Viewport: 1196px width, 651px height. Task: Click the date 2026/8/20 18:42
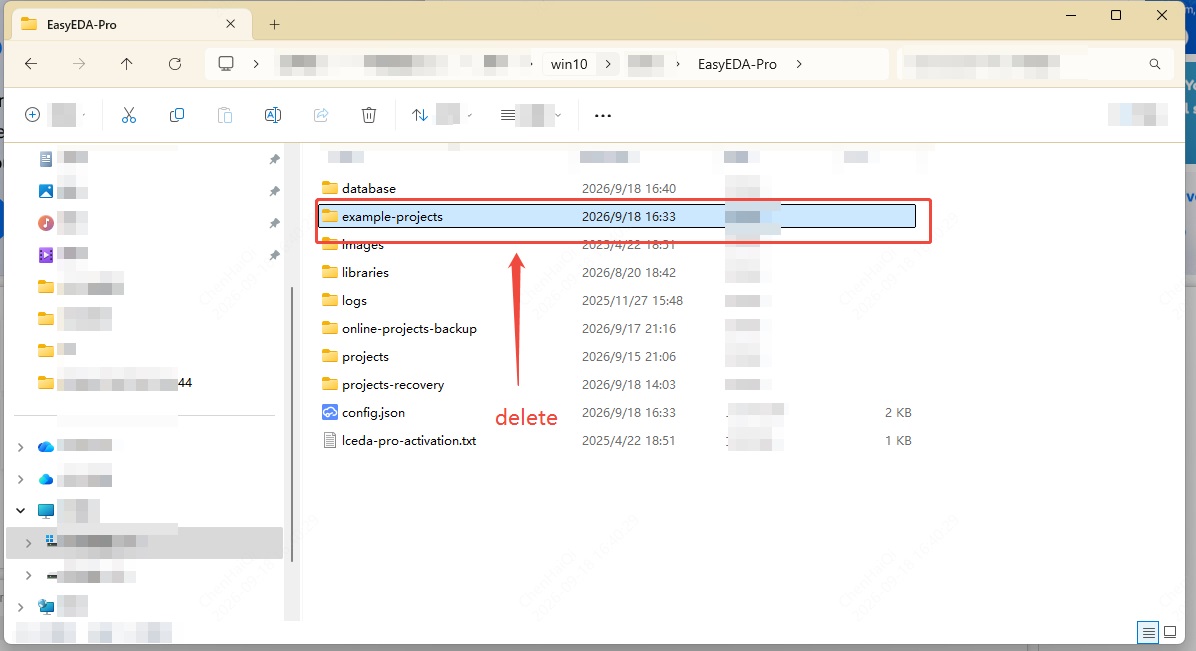pos(629,272)
